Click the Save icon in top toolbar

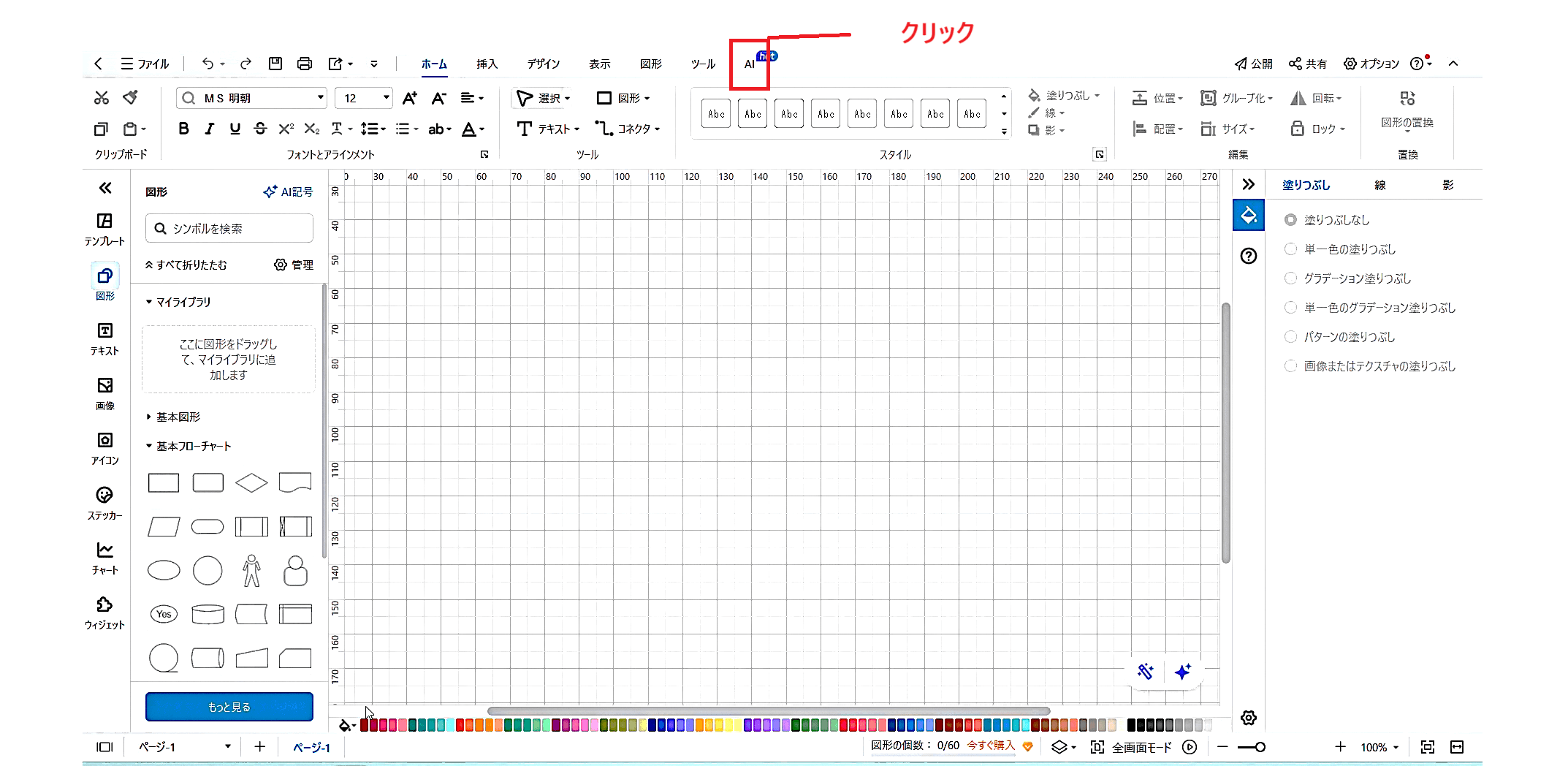coord(275,64)
